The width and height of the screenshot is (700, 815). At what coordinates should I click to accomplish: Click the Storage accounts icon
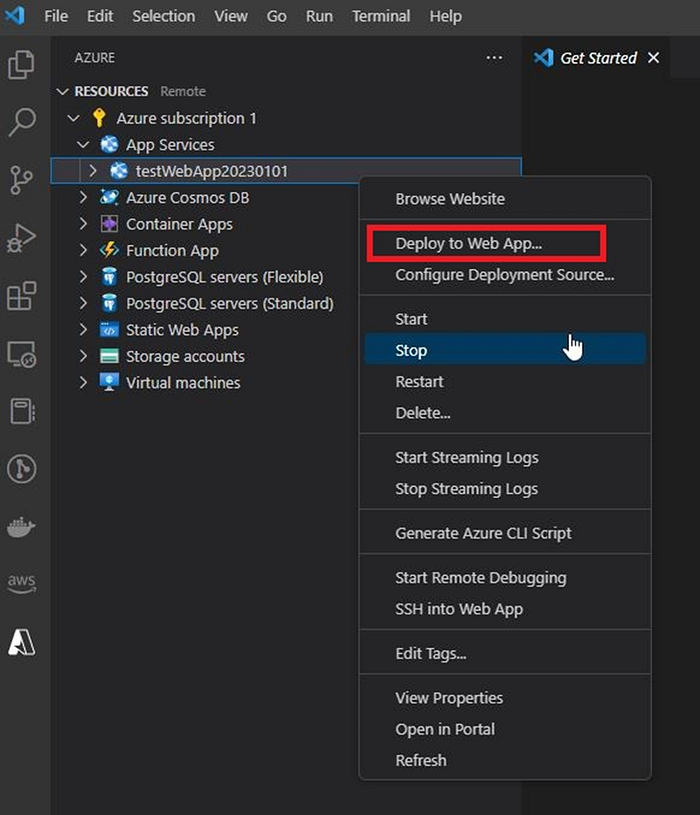point(109,356)
